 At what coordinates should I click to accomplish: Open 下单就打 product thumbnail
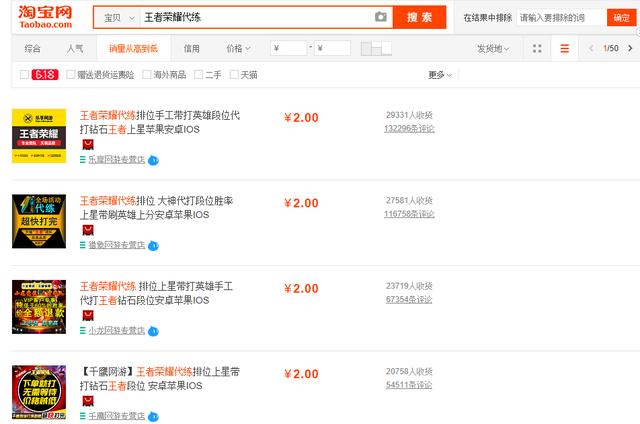click(x=39, y=392)
